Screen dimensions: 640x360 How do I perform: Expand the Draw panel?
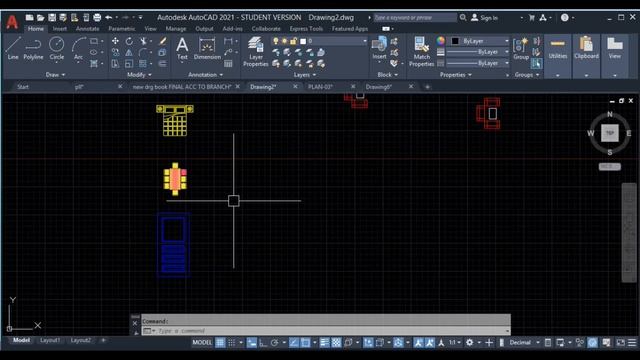55,75
